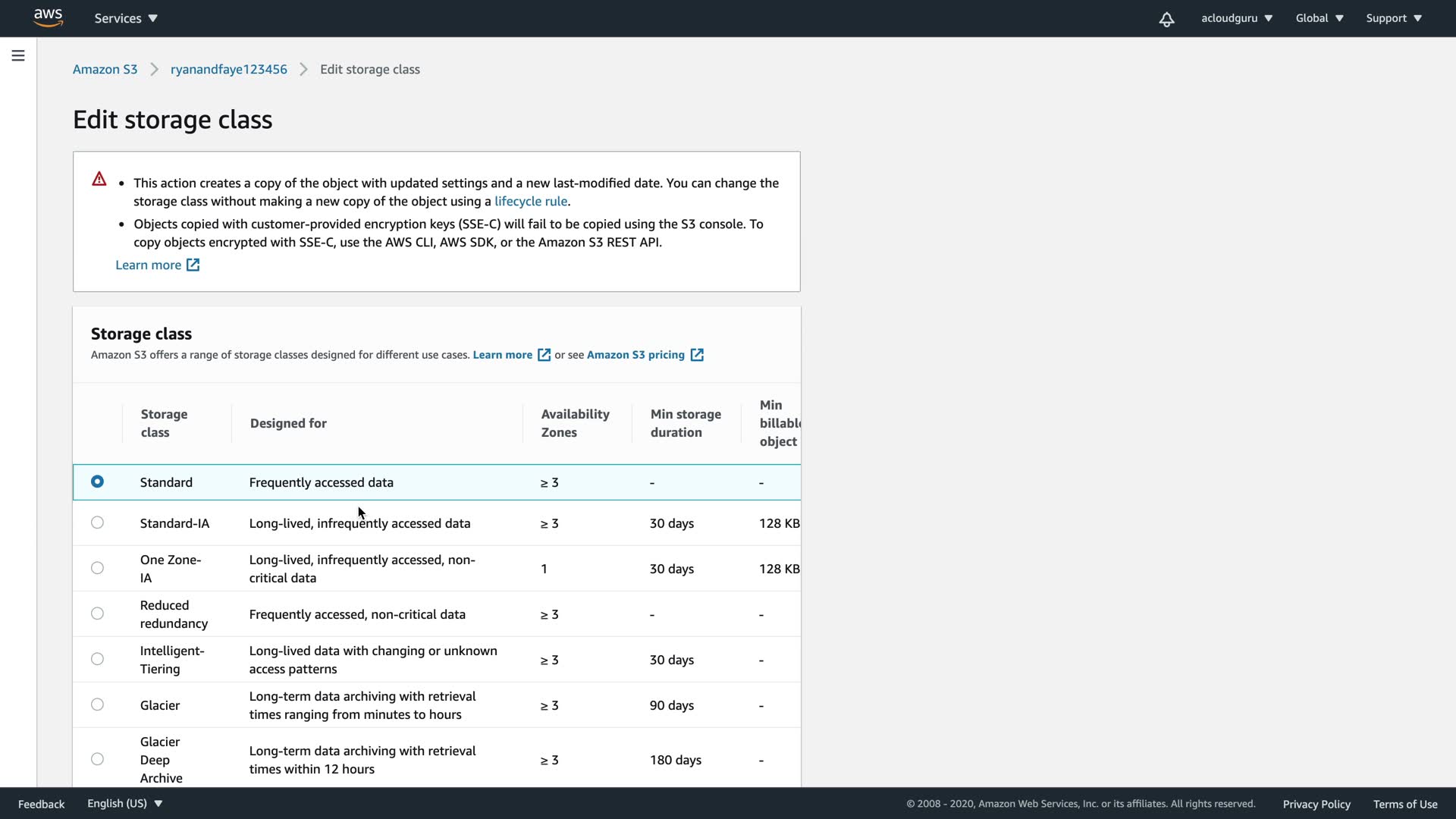The height and width of the screenshot is (819, 1456).
Task: Click the Feedback button in footer
Action: 41,804
